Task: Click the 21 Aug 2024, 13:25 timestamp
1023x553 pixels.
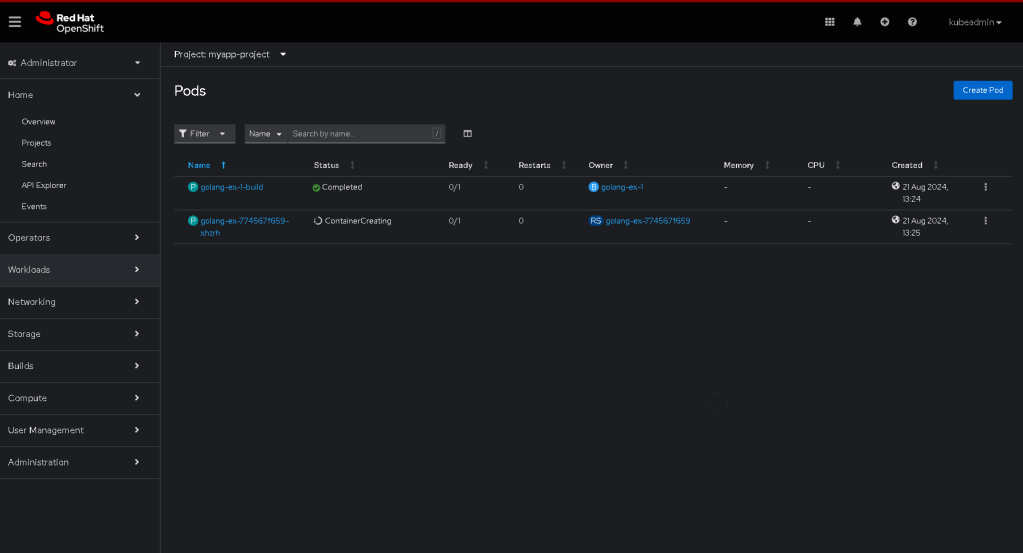Action: (925, 227)
